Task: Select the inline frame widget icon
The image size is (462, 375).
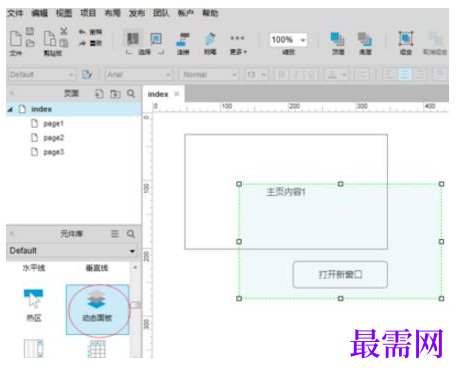Action: [x=33, y=348]
